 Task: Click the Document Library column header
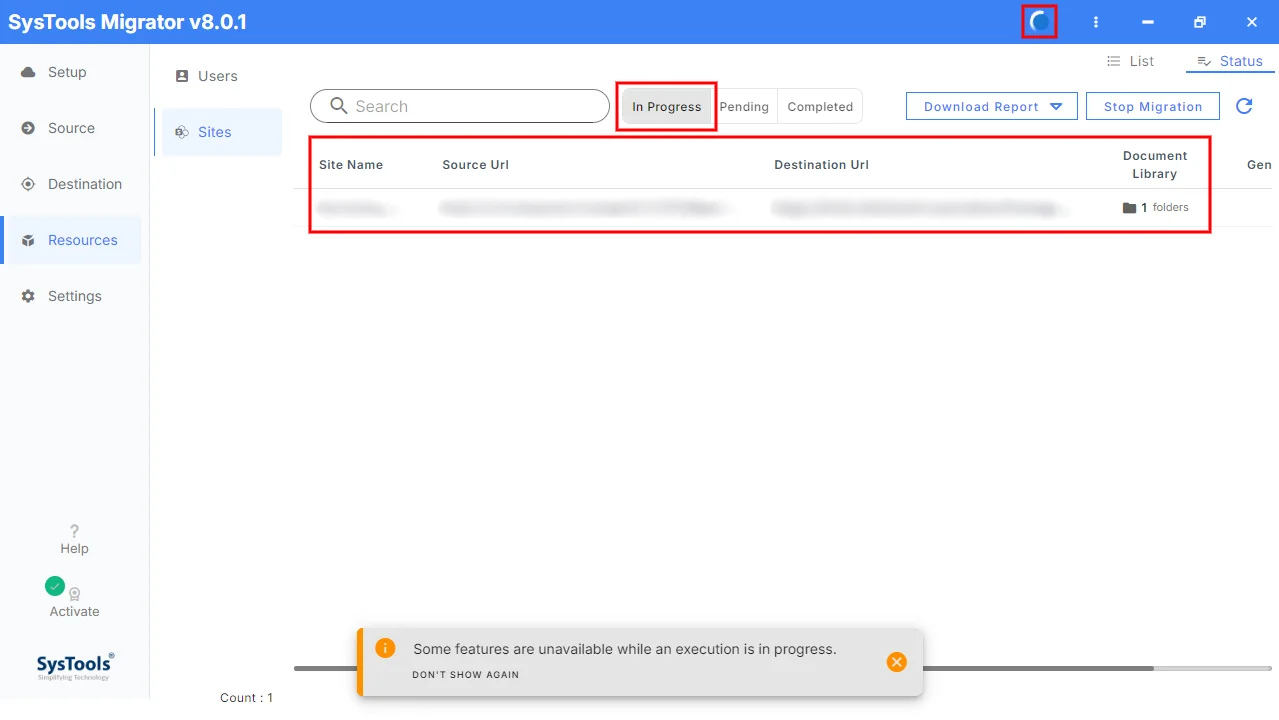tap(1155, 165)
